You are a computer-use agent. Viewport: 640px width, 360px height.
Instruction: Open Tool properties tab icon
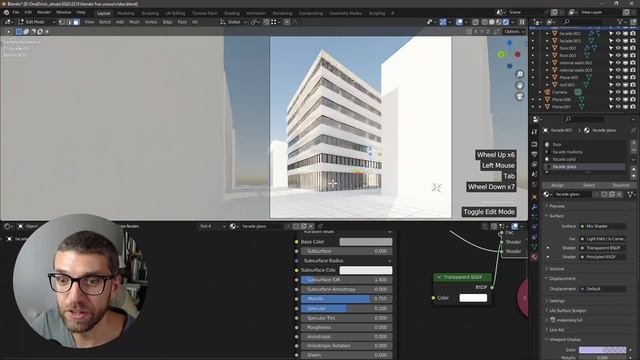(x=534, y=132)
